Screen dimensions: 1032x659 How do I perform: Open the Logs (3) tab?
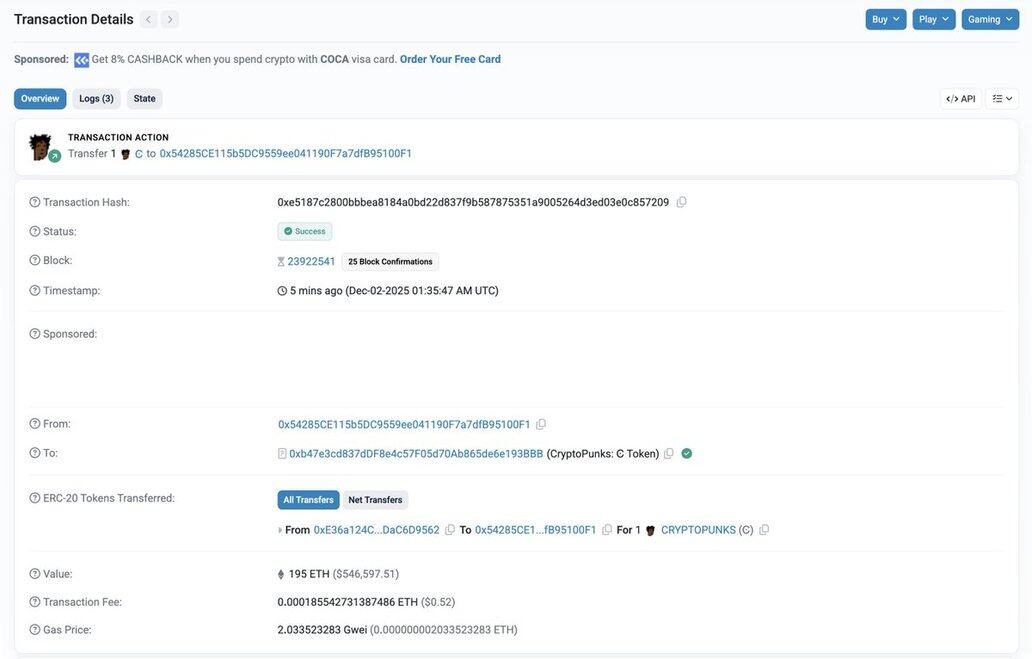(x=96, y=99)
